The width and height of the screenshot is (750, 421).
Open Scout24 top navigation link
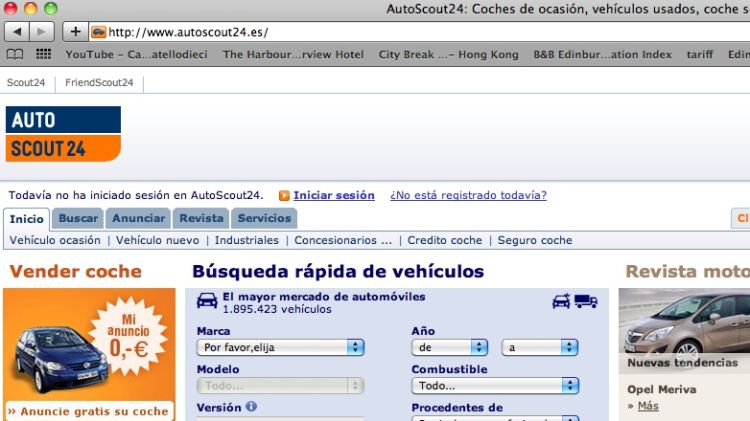point(26,82)
